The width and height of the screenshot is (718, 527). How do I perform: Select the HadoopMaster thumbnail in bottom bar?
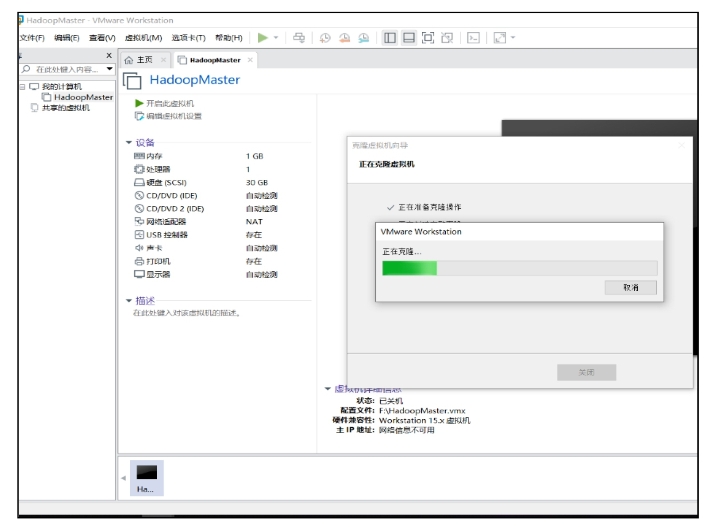(x=147, y=478)
